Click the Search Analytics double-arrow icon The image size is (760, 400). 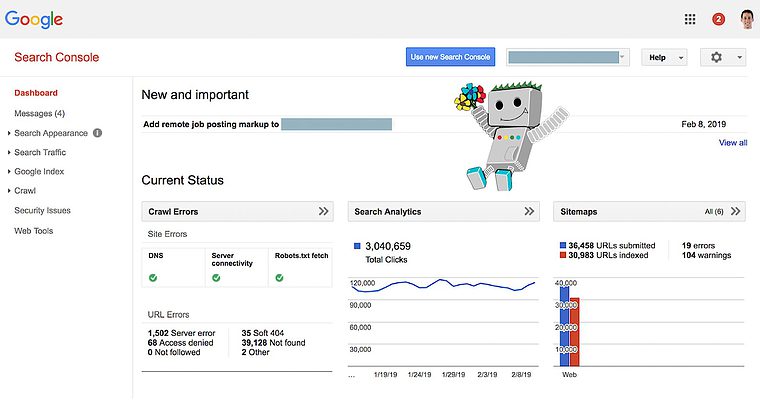[529, 211]
